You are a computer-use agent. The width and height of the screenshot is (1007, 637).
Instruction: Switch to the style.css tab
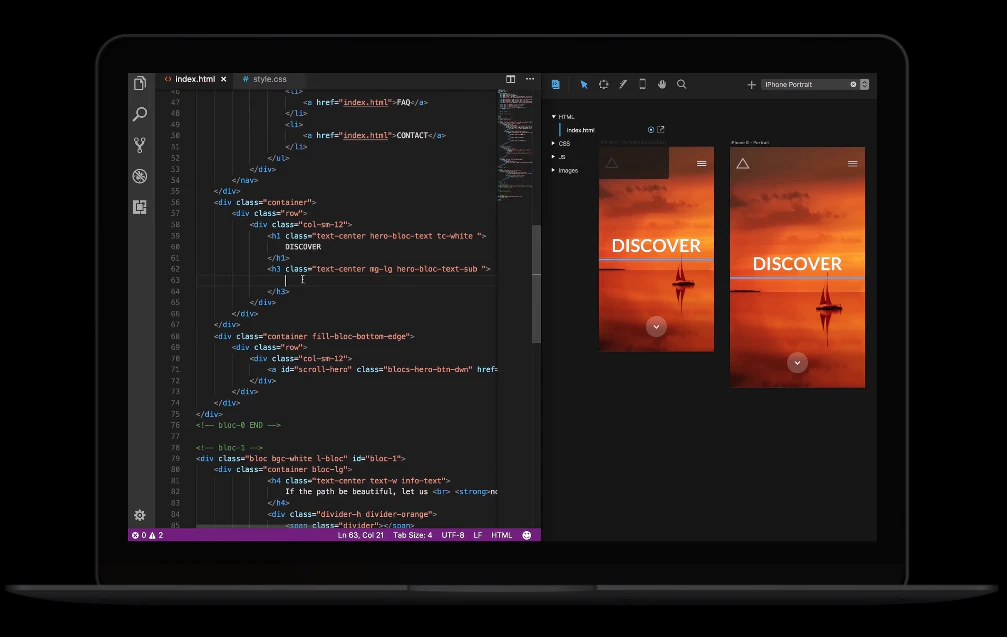(x=268, y=79)
